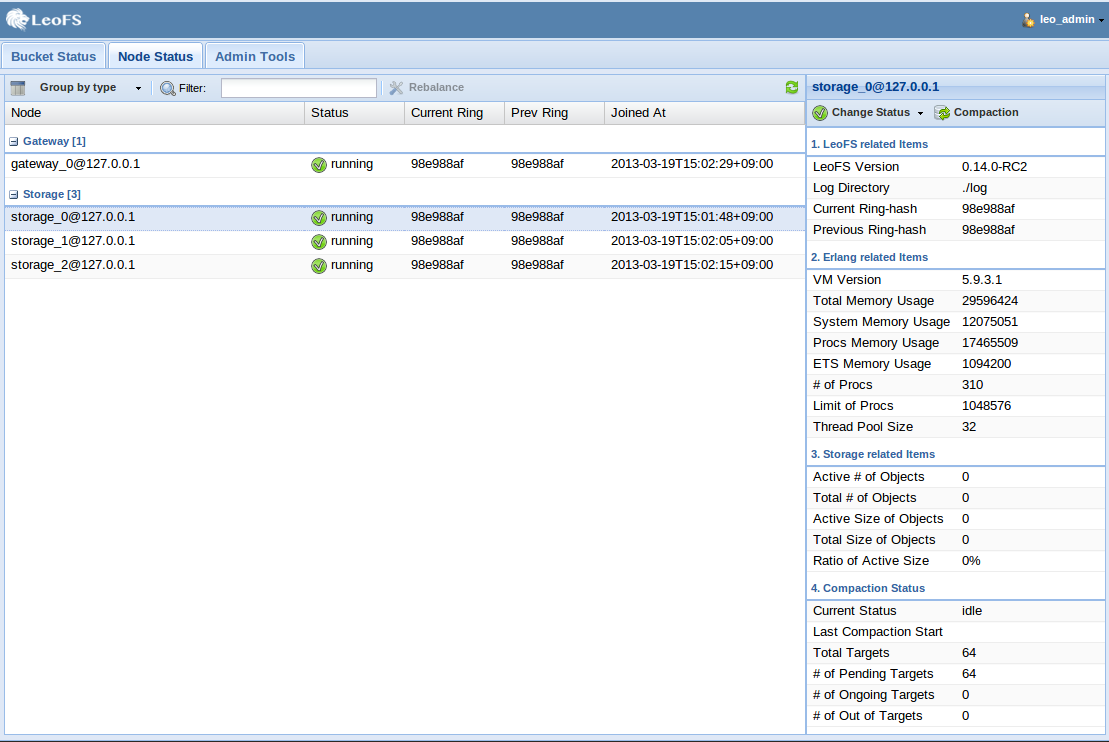The image size is (1109, 742).
Task: Click the magnifier Filter icon
Action: [167, 88]
